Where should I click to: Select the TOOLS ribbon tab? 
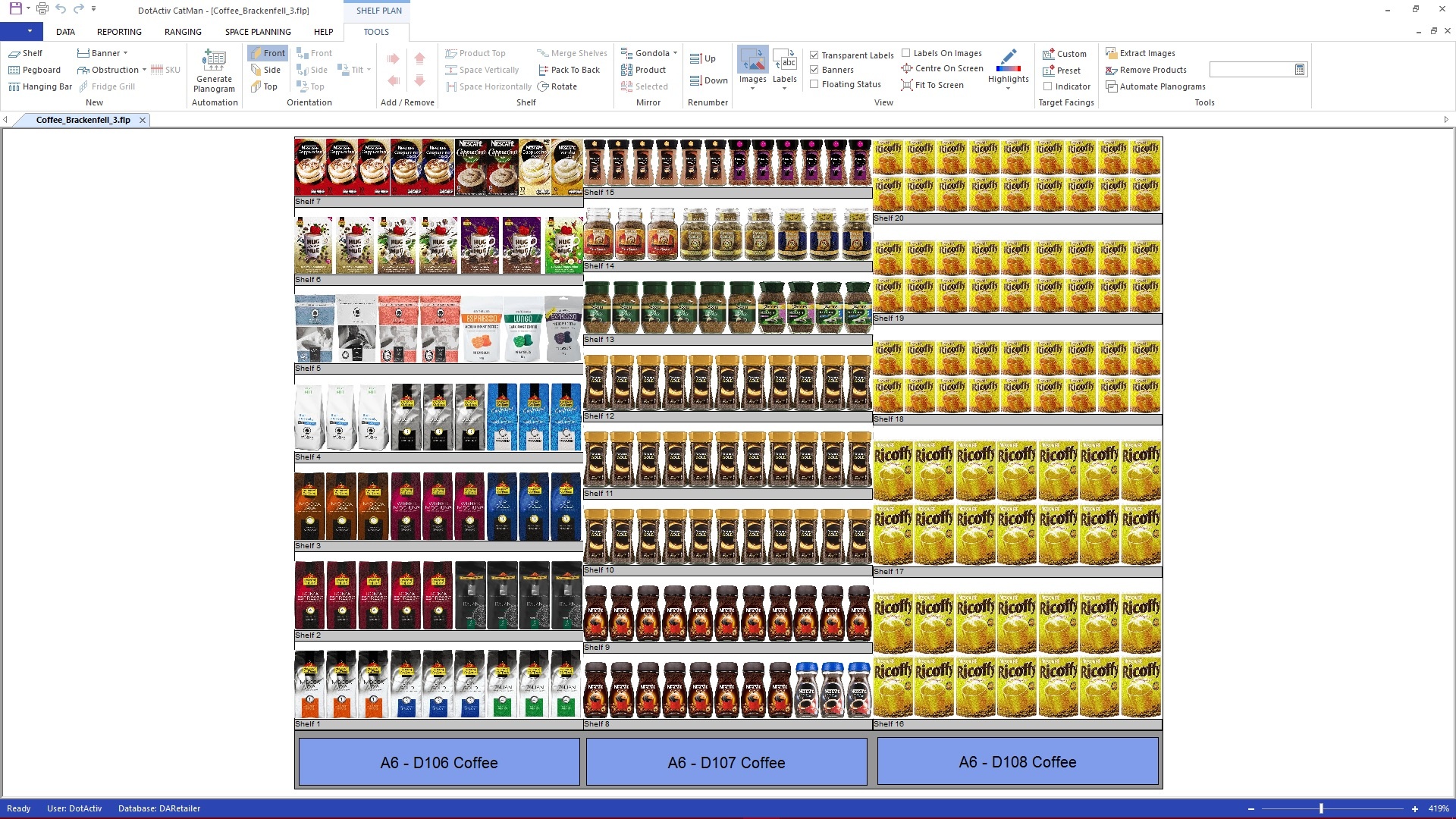click(x=376, y=32)
